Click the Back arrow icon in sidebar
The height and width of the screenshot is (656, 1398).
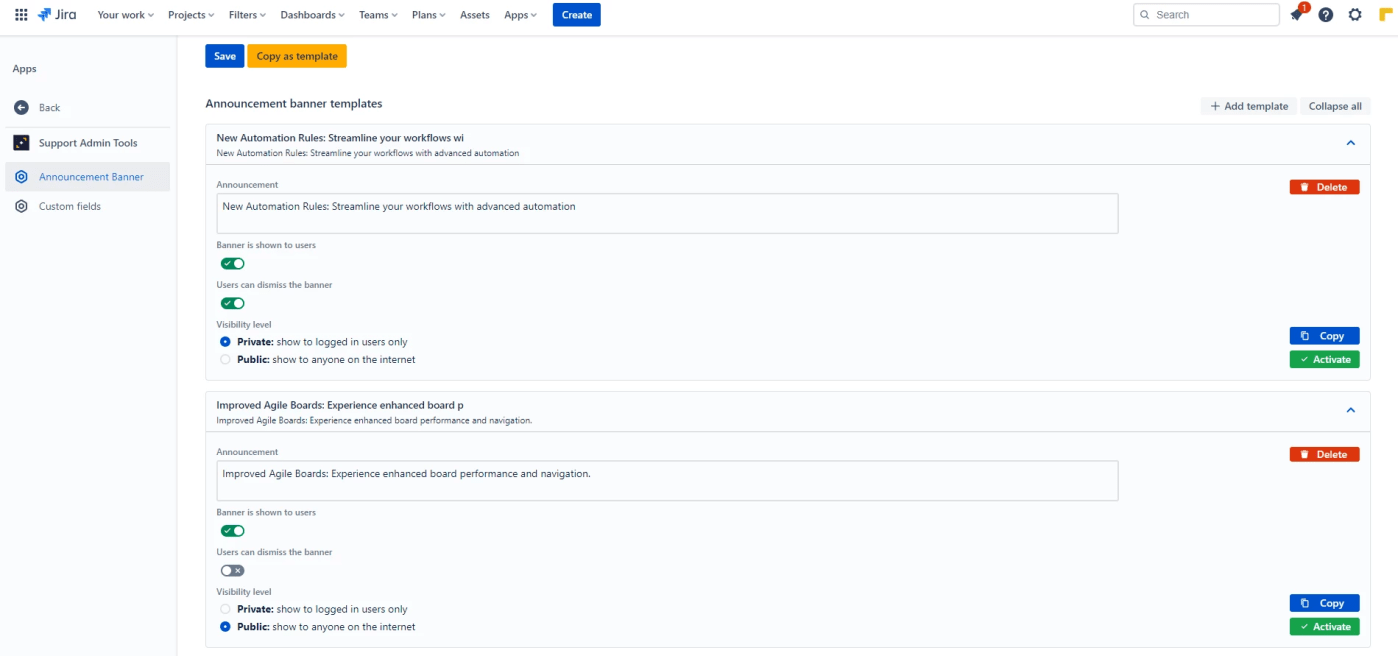[x=21, y=107]
